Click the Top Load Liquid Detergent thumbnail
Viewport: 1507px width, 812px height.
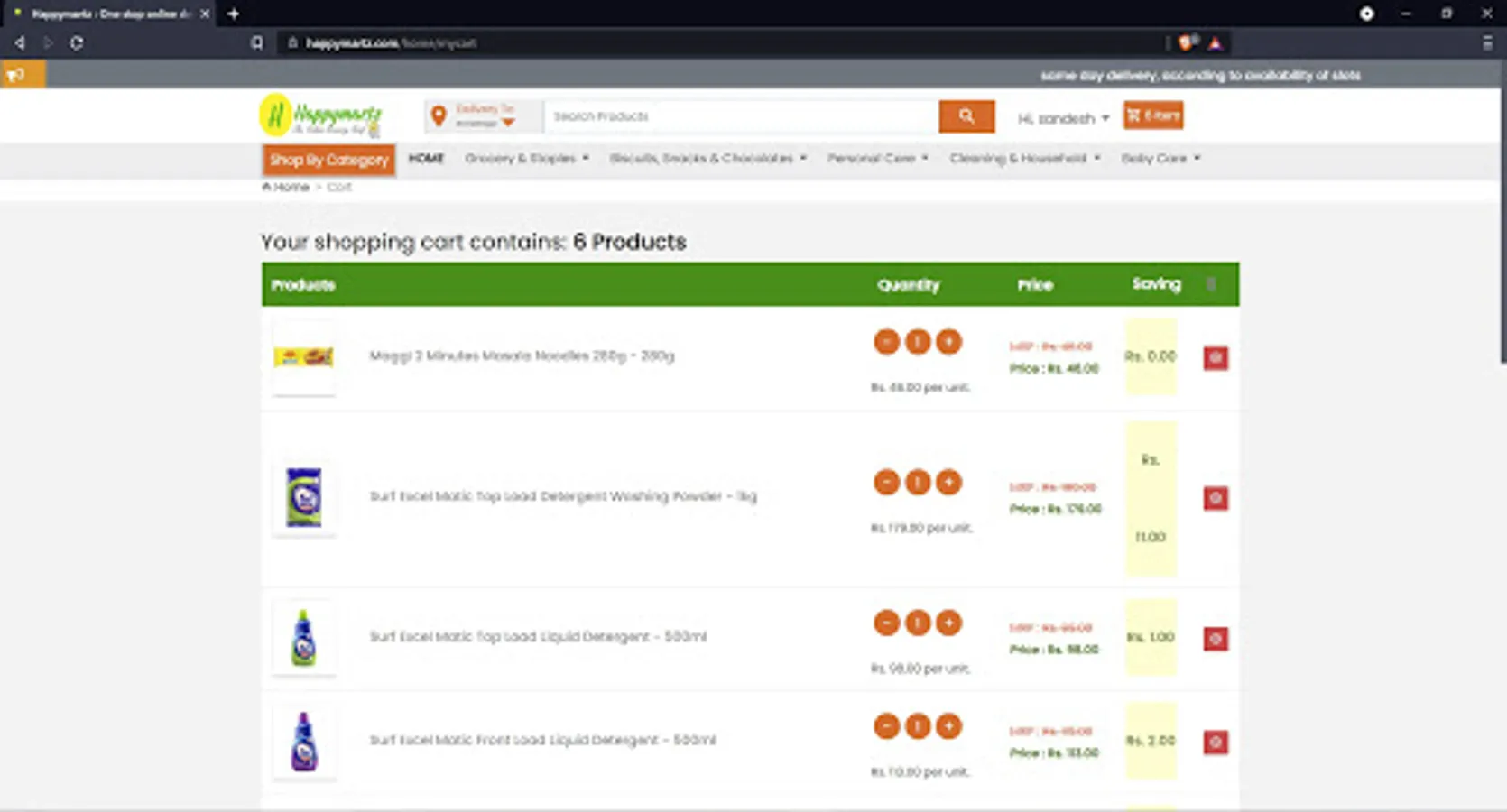tap(304, 638)
